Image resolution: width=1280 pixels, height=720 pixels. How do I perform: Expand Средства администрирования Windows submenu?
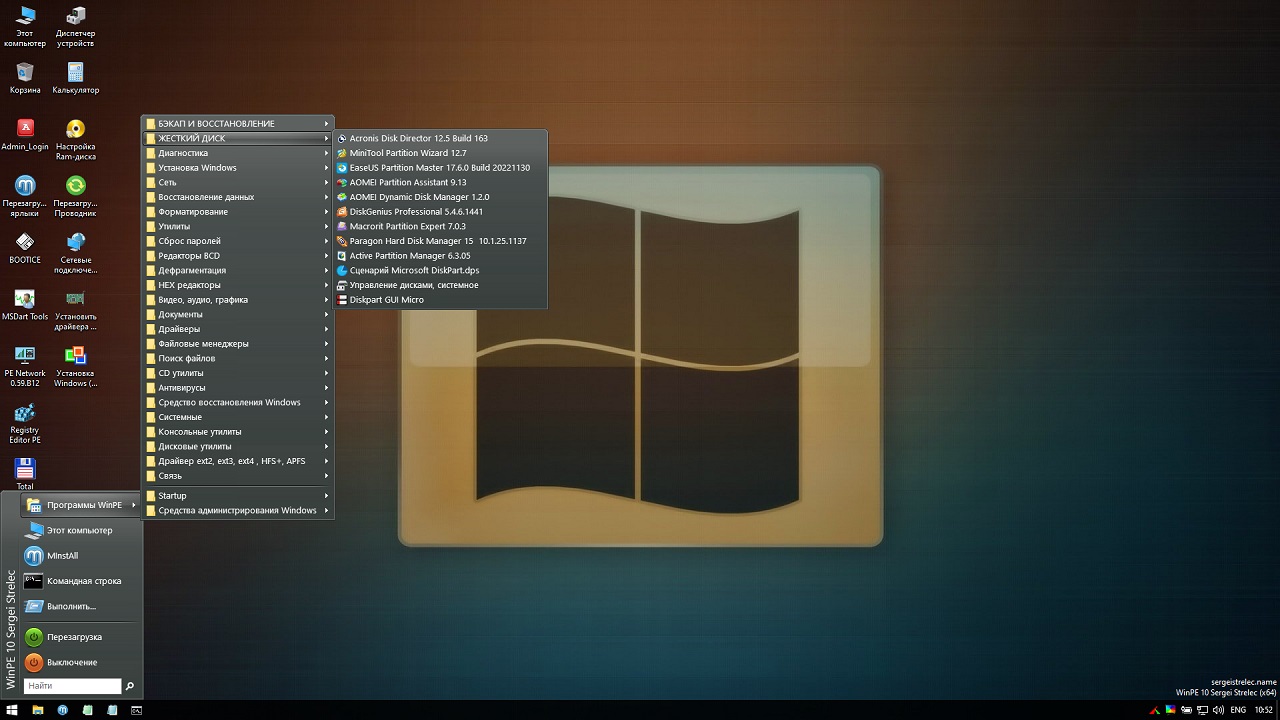[237, 510]
